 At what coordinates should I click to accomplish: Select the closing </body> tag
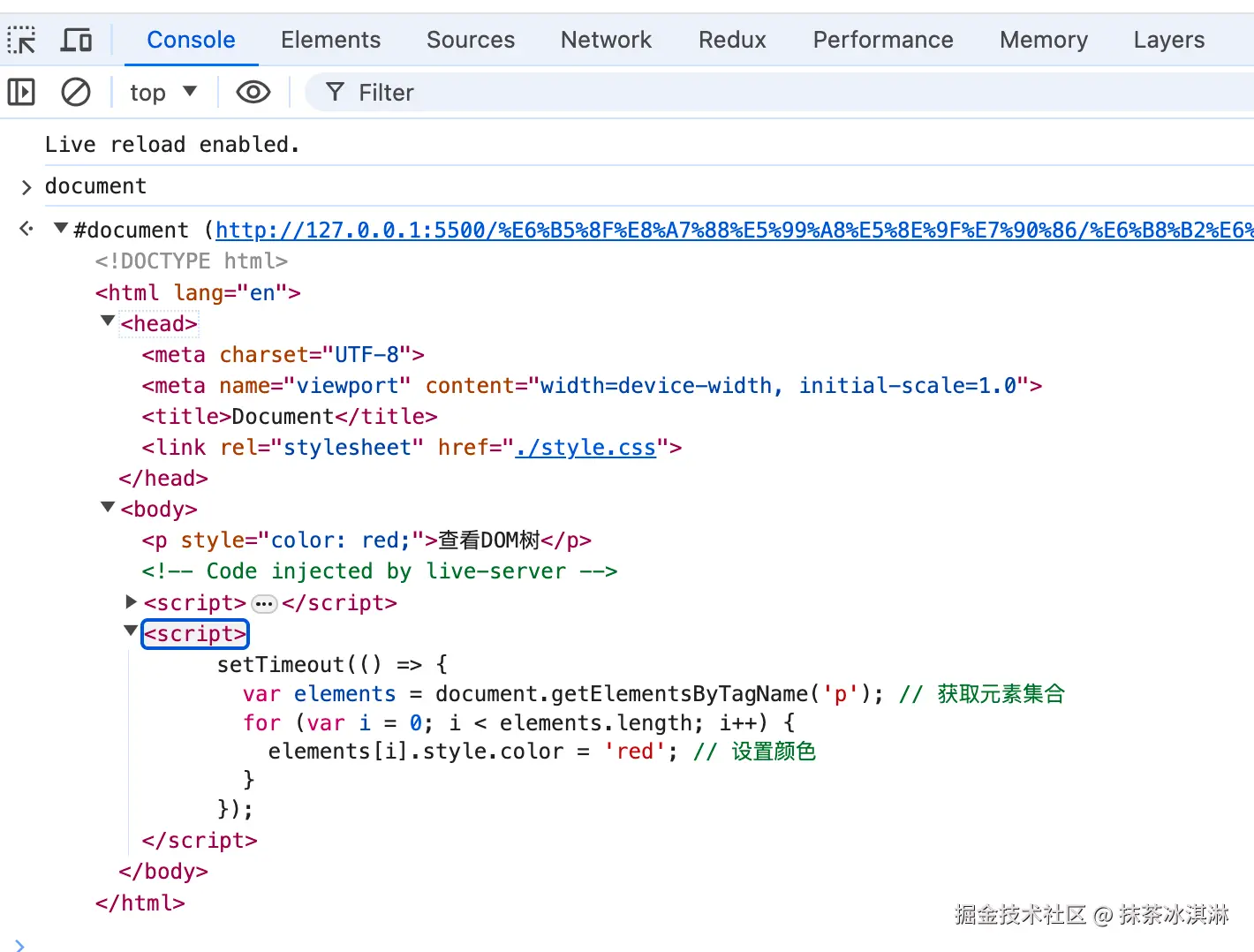(x=163, y=872)
